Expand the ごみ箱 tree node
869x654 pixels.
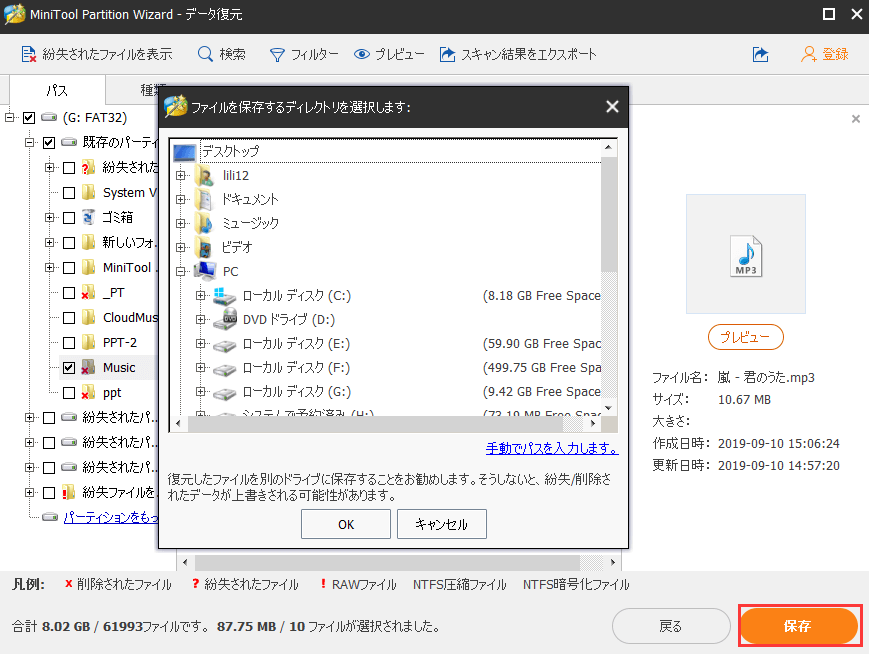pyautogui.click(x=49, y=218)
